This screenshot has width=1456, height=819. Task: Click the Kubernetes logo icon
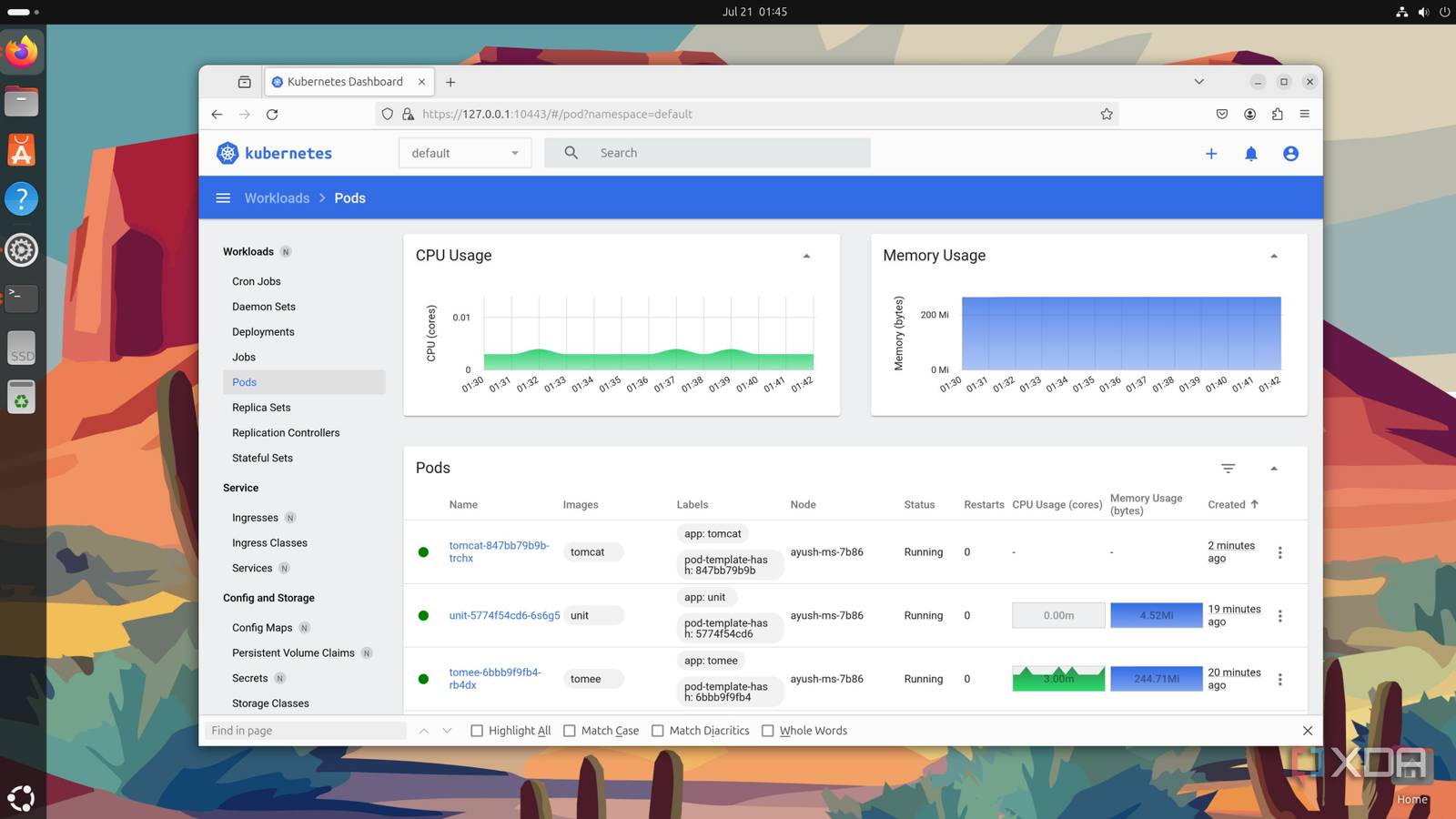[227, 153]
